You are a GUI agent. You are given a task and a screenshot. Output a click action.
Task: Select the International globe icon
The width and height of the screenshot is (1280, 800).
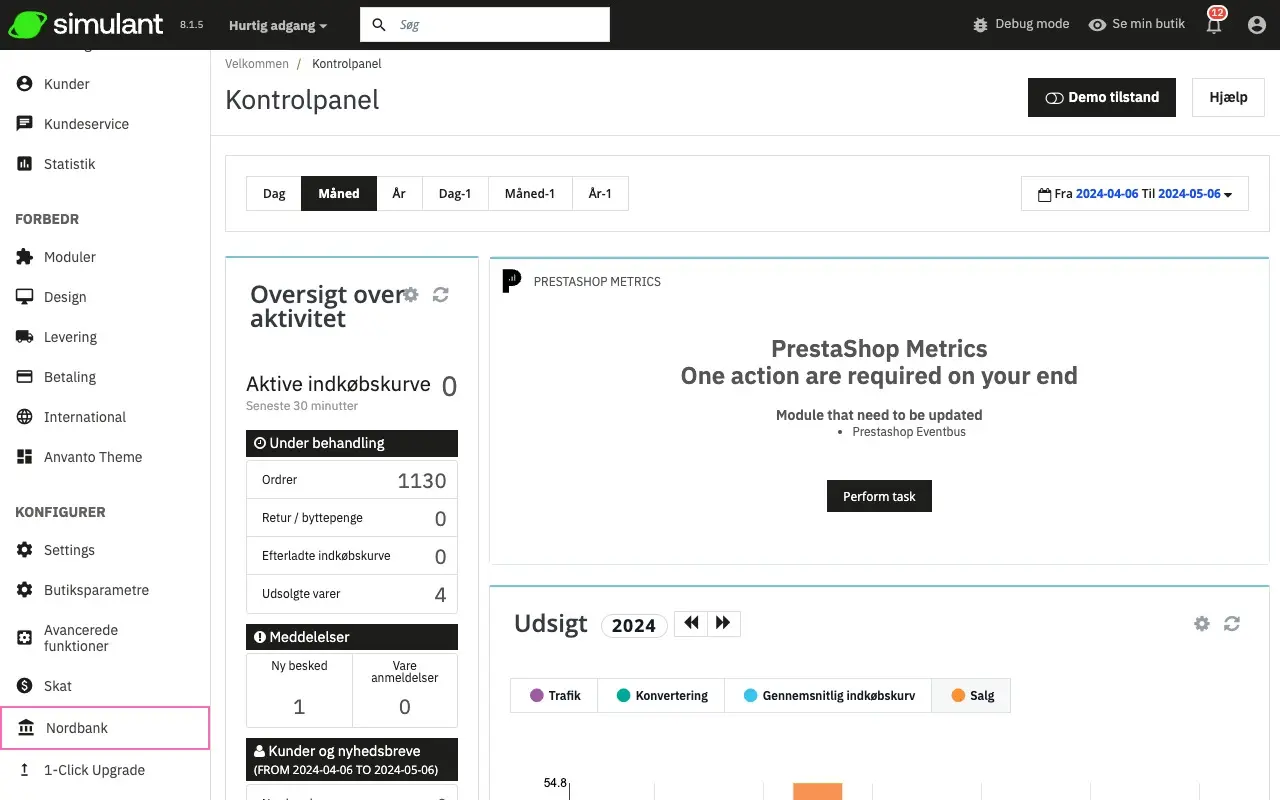(x=22, y=417)
